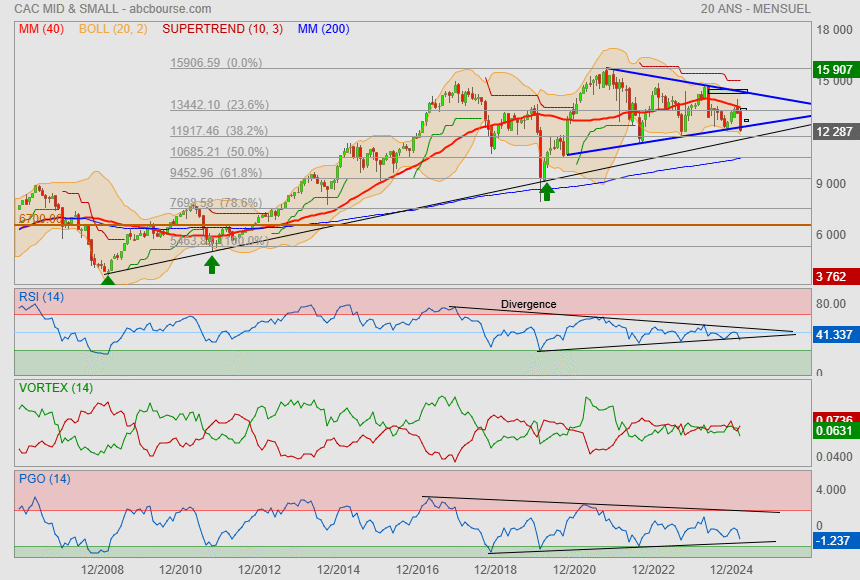Click the 12/2022 date axis label

(x=653, y=570)
